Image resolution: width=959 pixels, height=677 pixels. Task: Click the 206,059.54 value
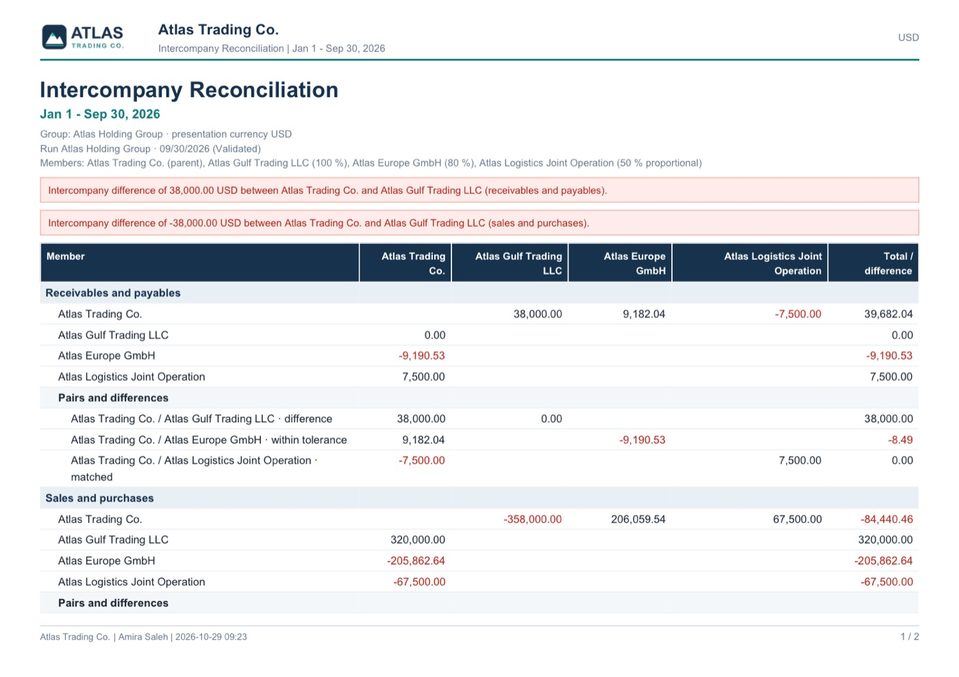tap(638, 519)
